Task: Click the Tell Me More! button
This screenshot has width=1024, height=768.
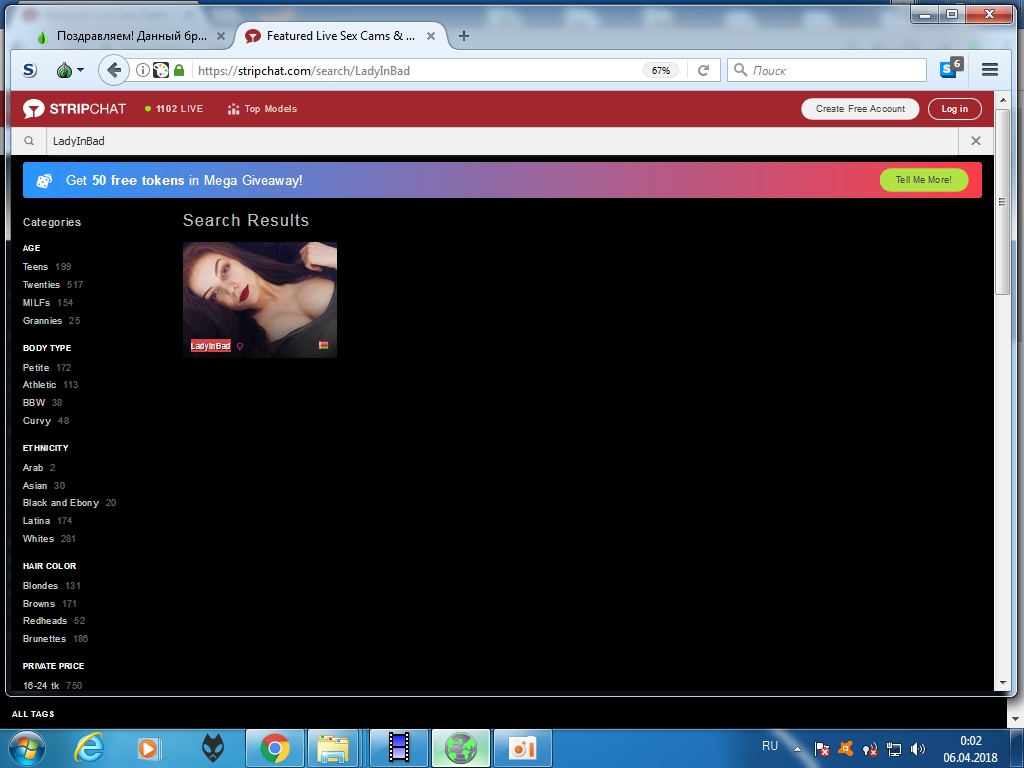Action: (x=923, y=180)
